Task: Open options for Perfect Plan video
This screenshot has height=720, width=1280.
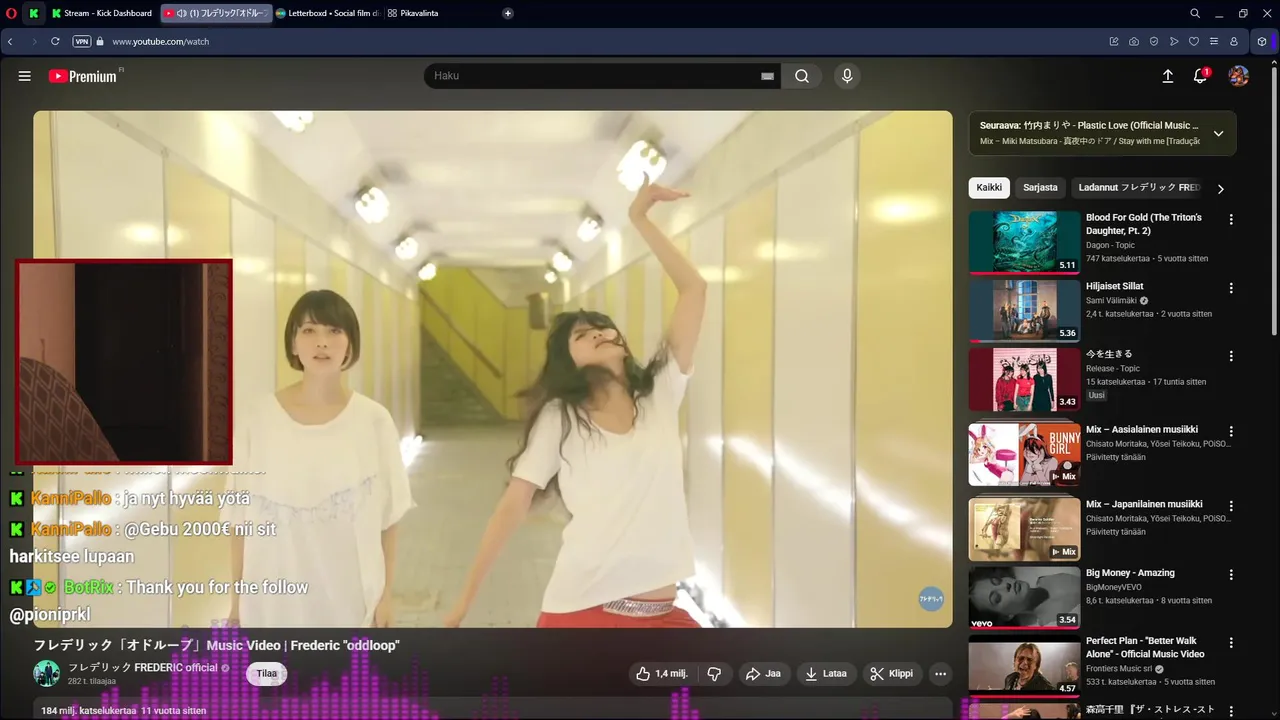Action: click(1231, 643)
